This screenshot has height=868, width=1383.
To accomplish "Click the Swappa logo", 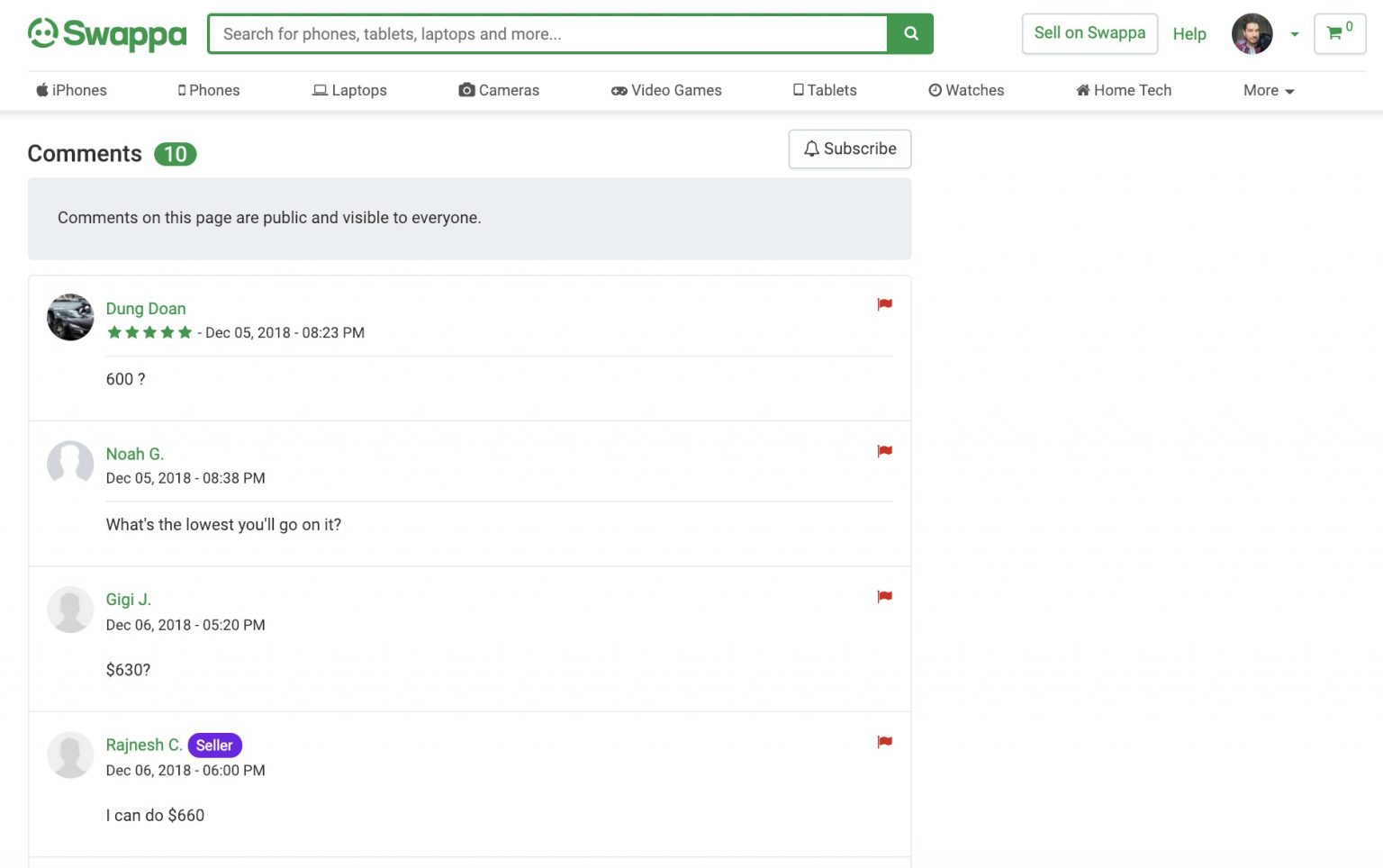I will (x=105, y=33).
